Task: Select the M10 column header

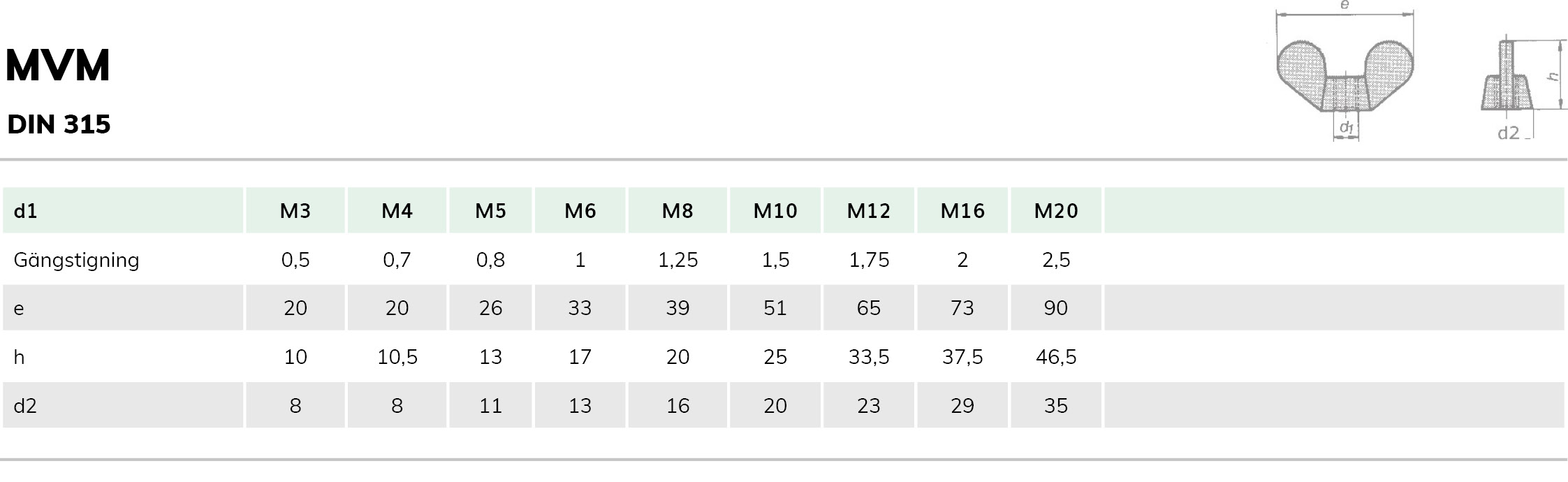Action: coord(775,210)
